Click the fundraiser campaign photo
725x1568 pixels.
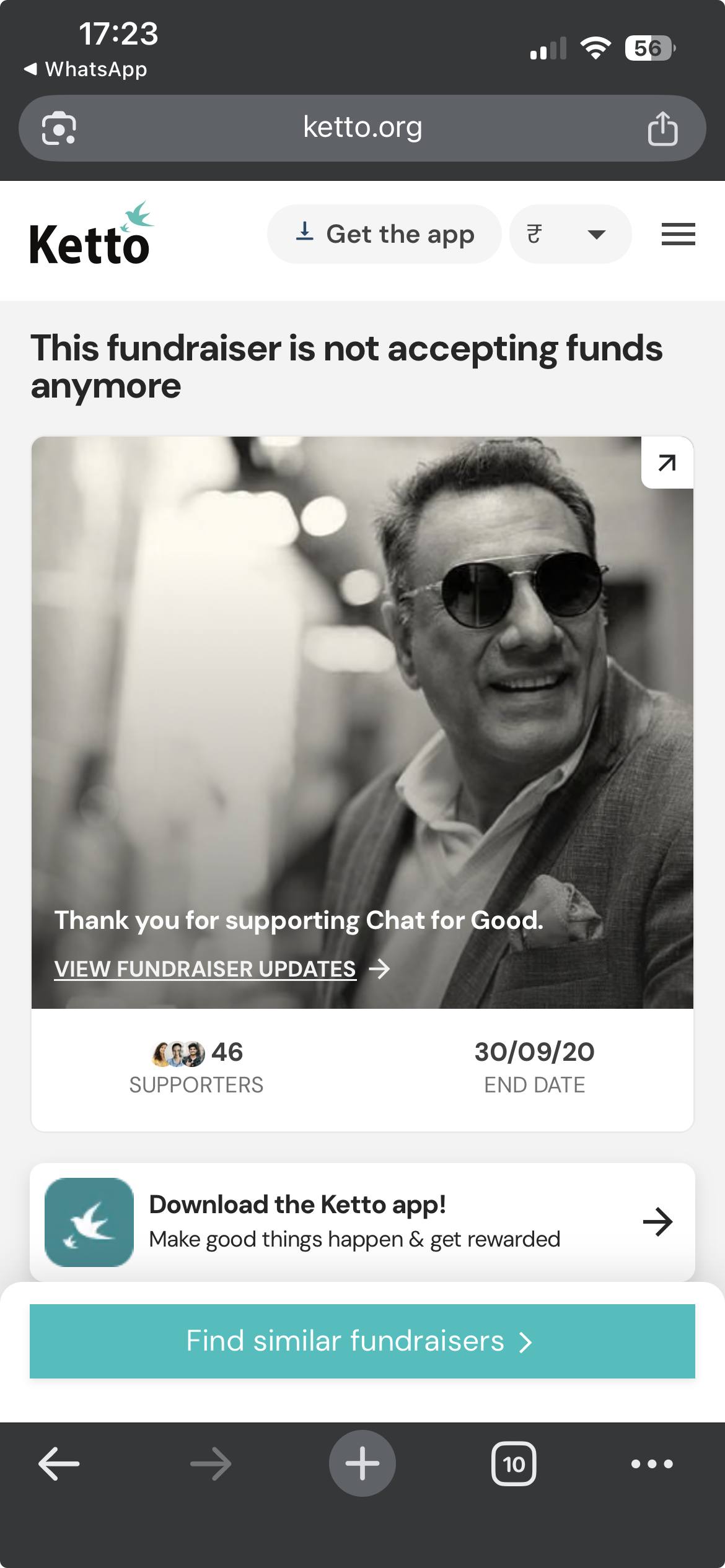(362, 723)
